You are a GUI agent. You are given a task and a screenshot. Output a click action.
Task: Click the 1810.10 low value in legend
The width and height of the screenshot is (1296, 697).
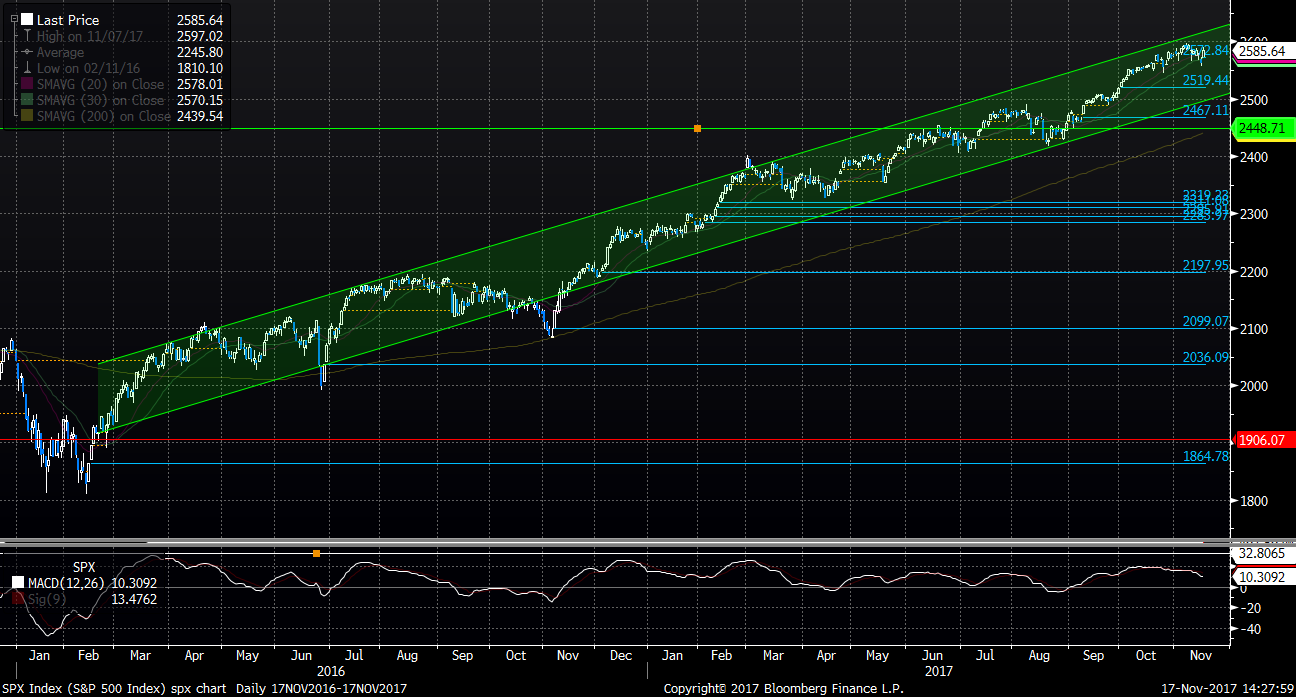pos(198,68)
